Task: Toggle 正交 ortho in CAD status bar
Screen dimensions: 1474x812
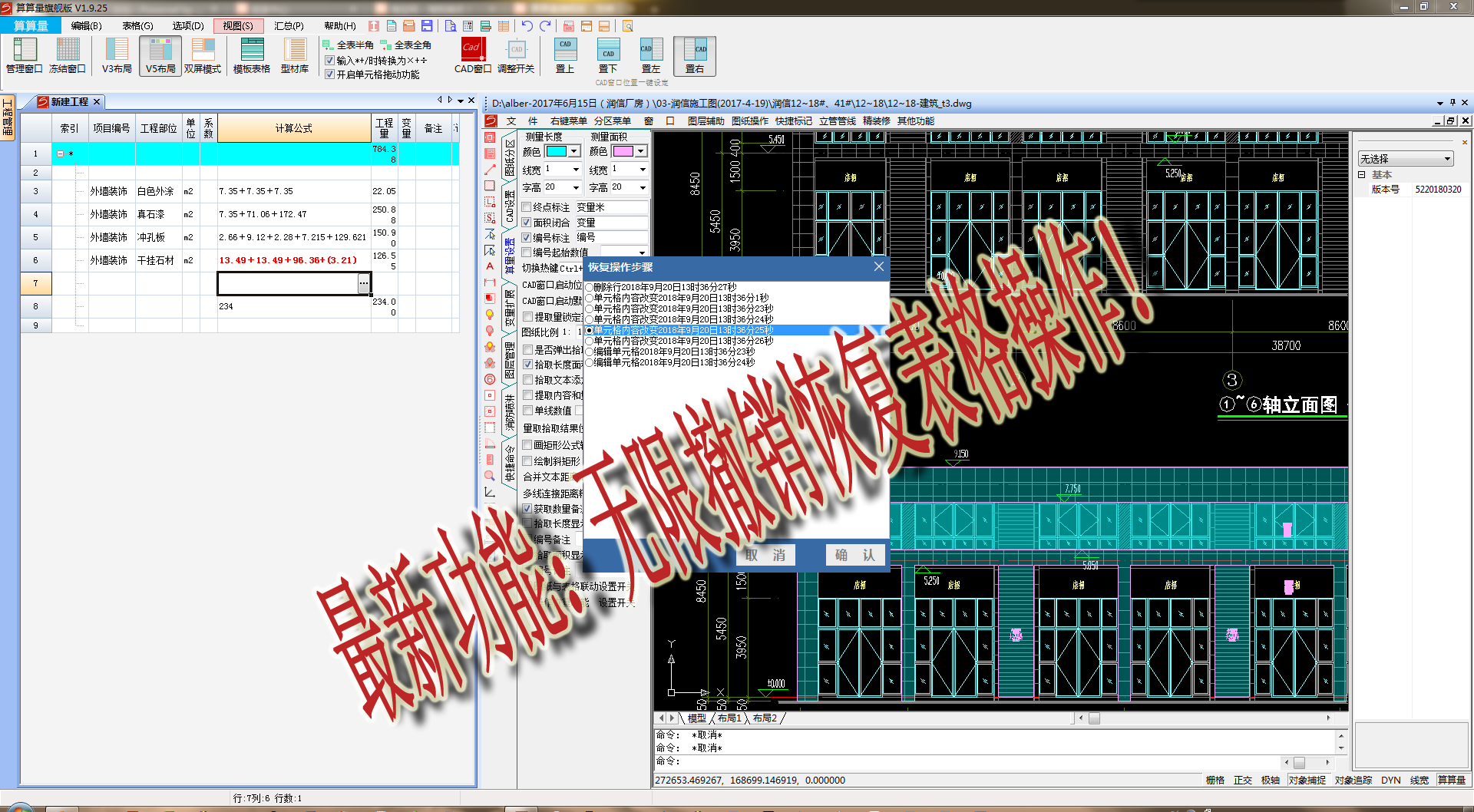Action: coord(1242,780)
